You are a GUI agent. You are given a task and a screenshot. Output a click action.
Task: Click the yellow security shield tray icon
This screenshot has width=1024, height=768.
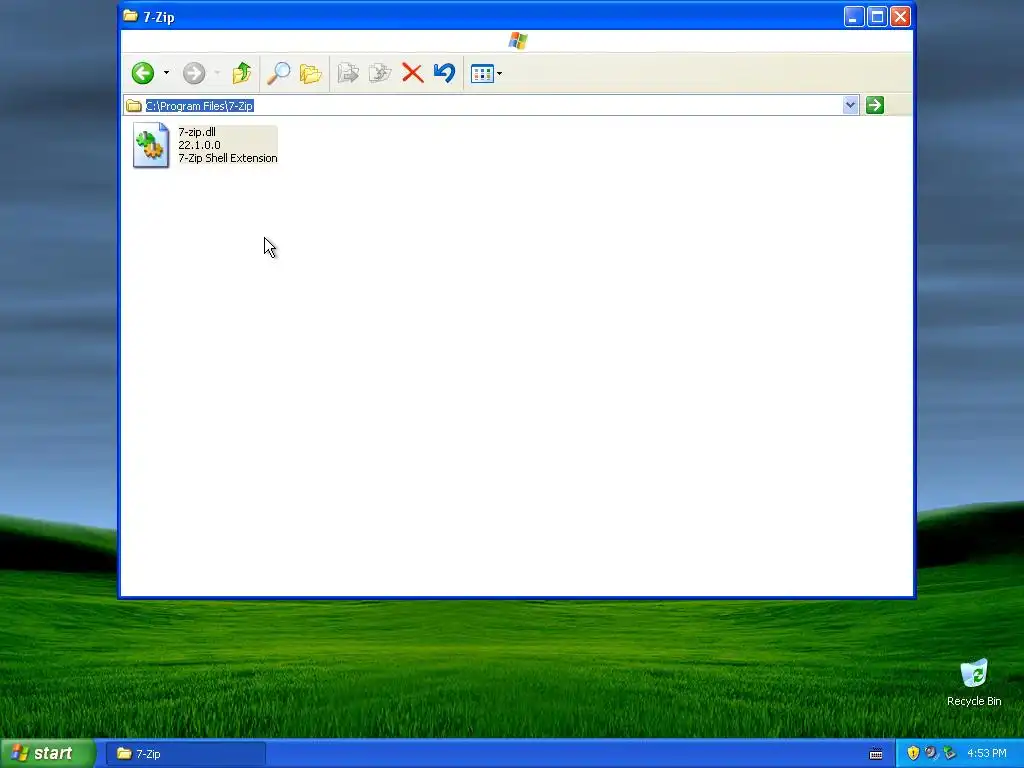point(913,753)
